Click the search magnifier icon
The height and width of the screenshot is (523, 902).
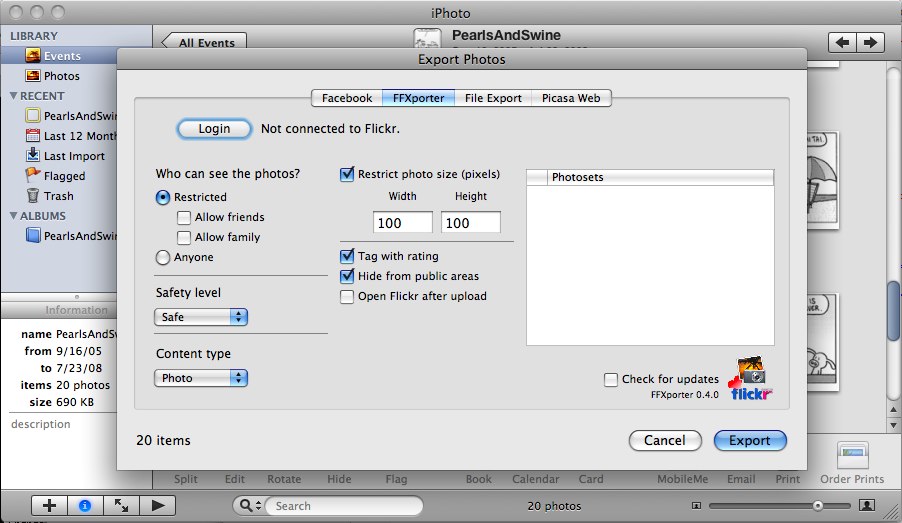pos(246,506)
